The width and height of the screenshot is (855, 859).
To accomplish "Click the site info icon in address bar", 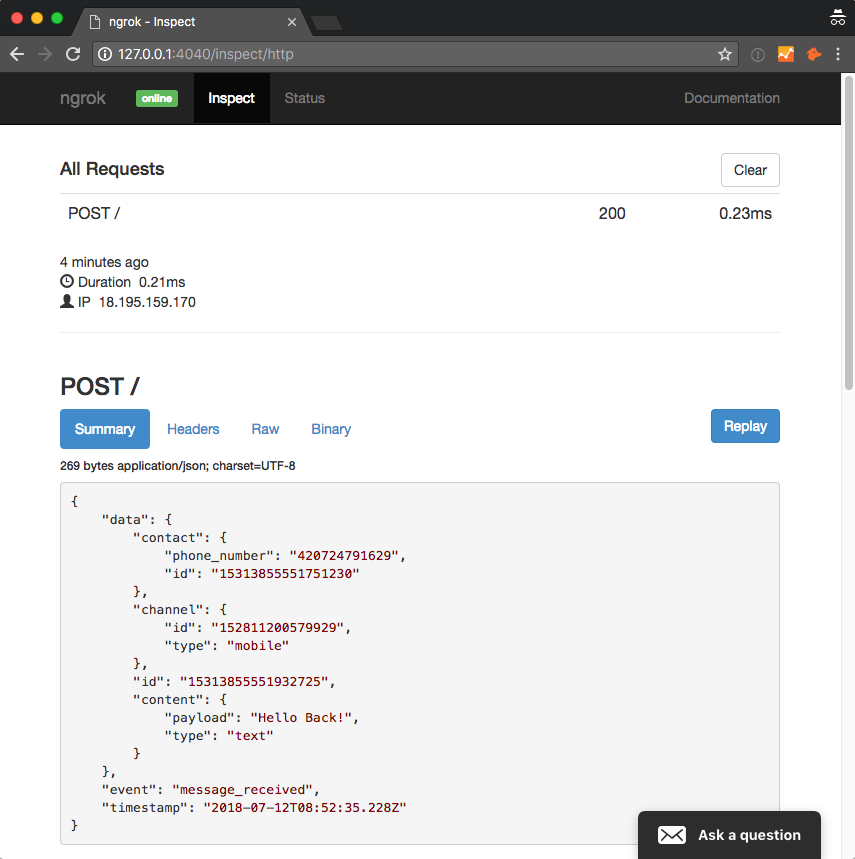I will click(105, 54).
